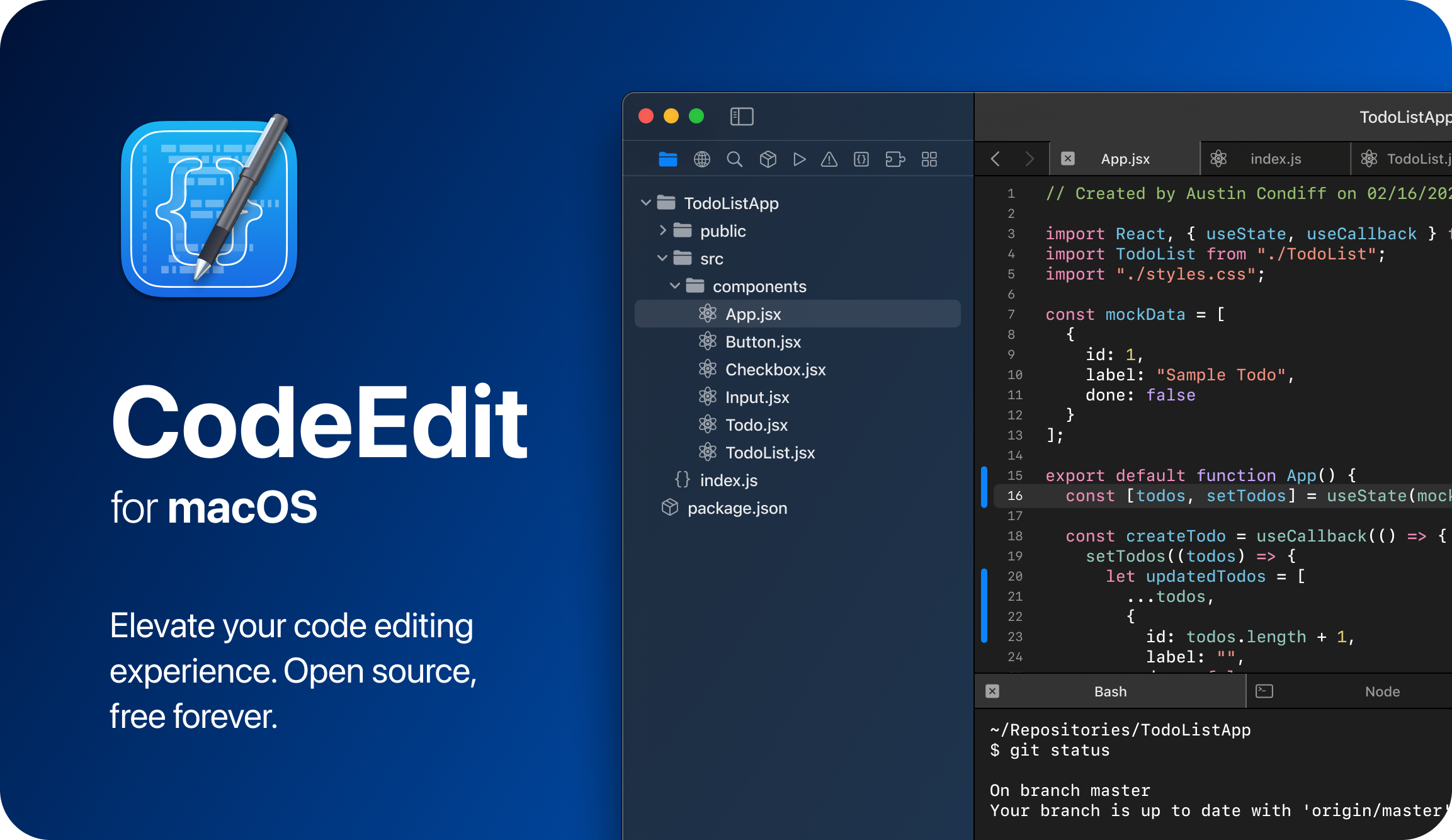Click the 'mockData' identifier on line 7
1452x840 pixels.
pos(1145,314)
